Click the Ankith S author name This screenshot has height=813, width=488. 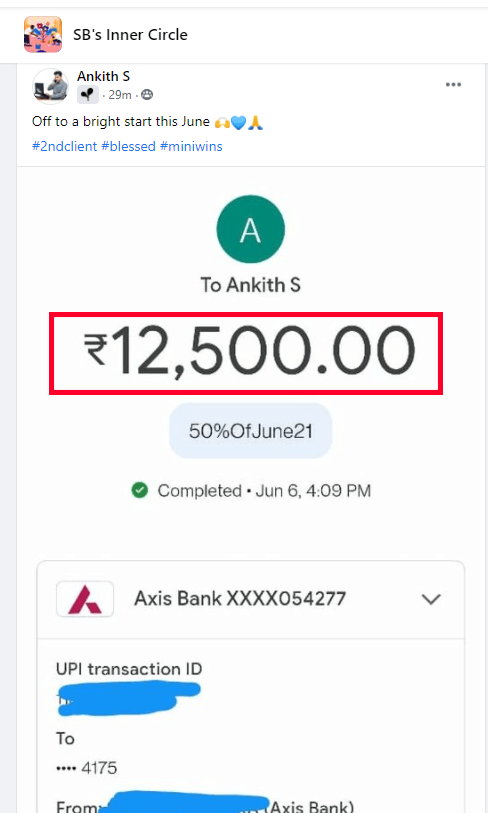[103, 76]
